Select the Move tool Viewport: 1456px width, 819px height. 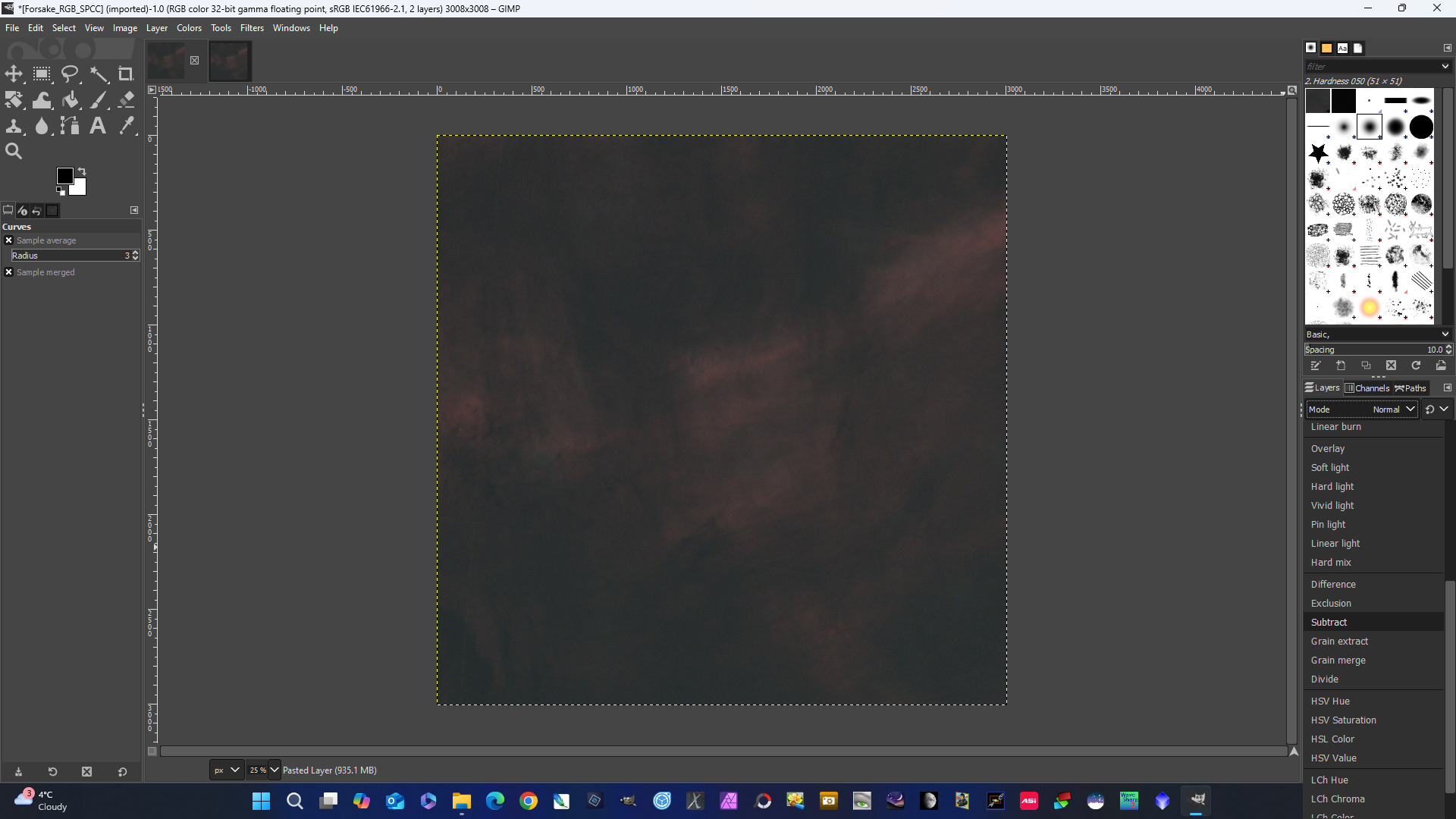point(14,74)
